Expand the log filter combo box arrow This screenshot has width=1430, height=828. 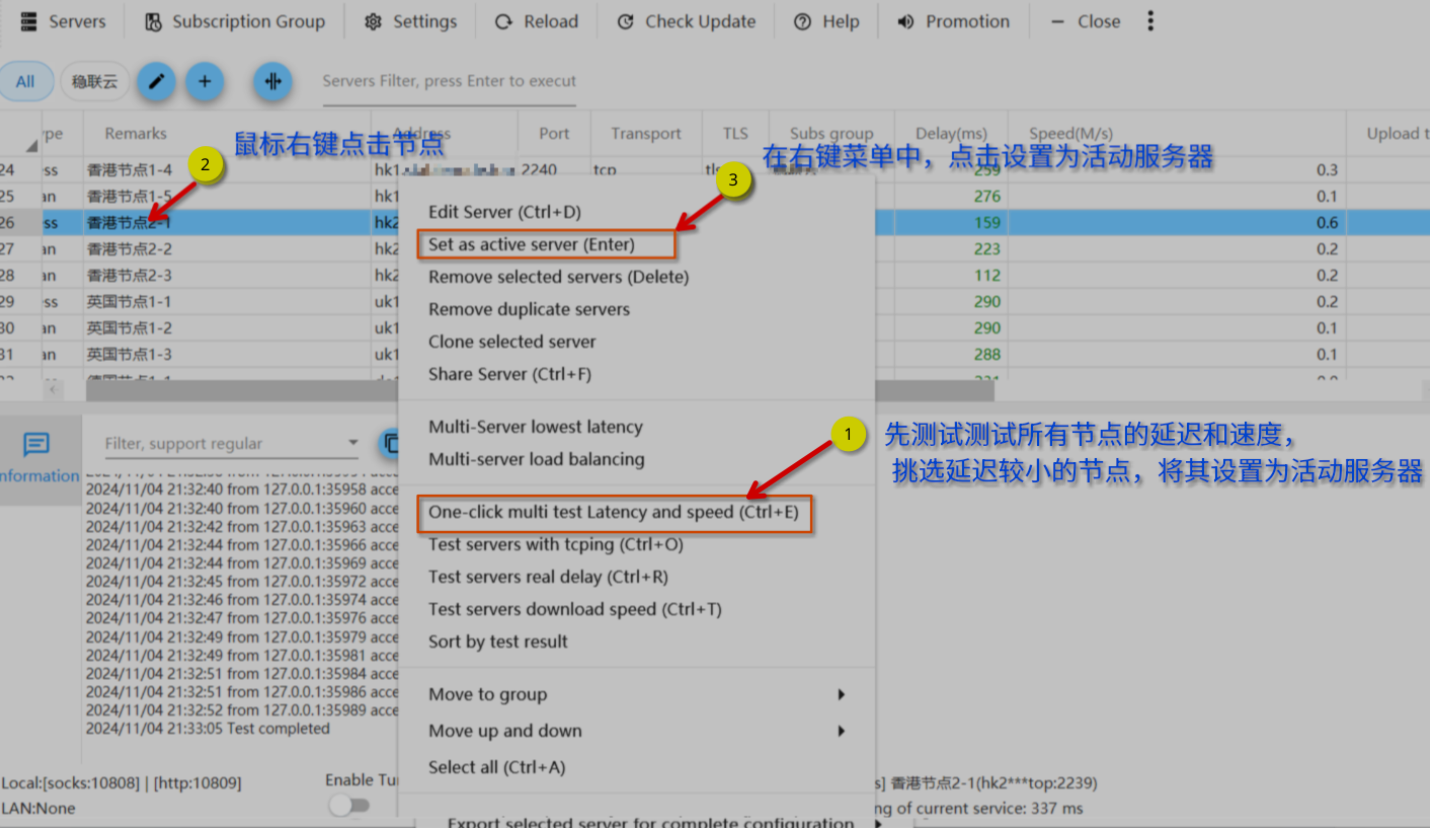353,443
